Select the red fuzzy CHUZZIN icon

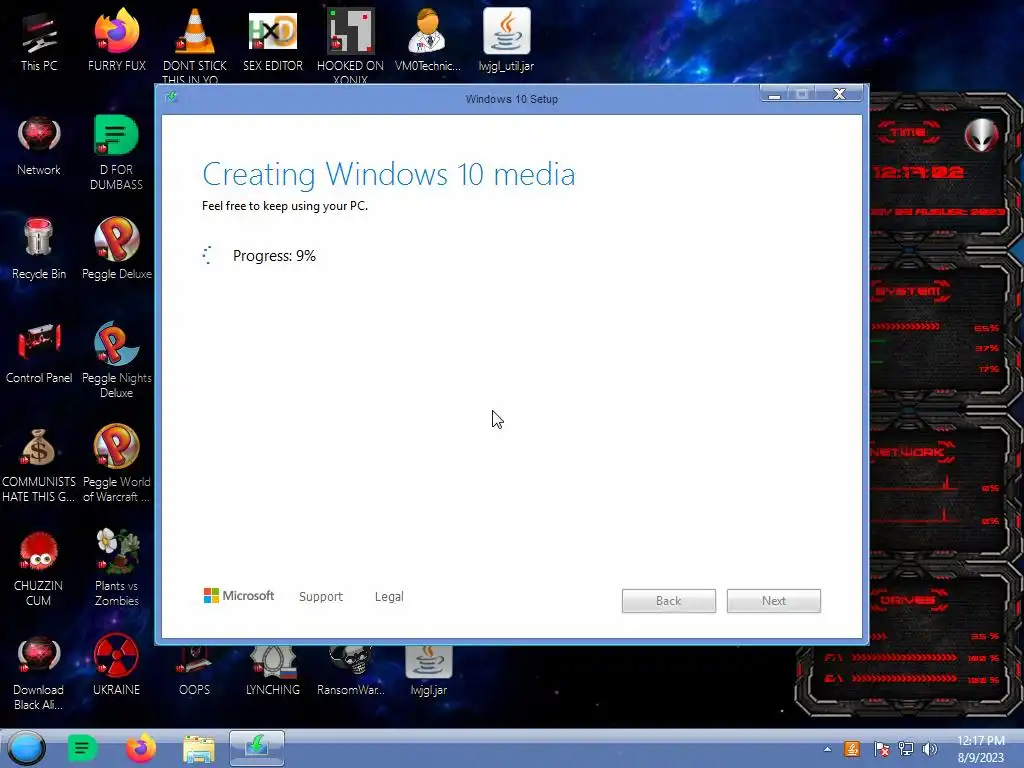pos(39,568)
